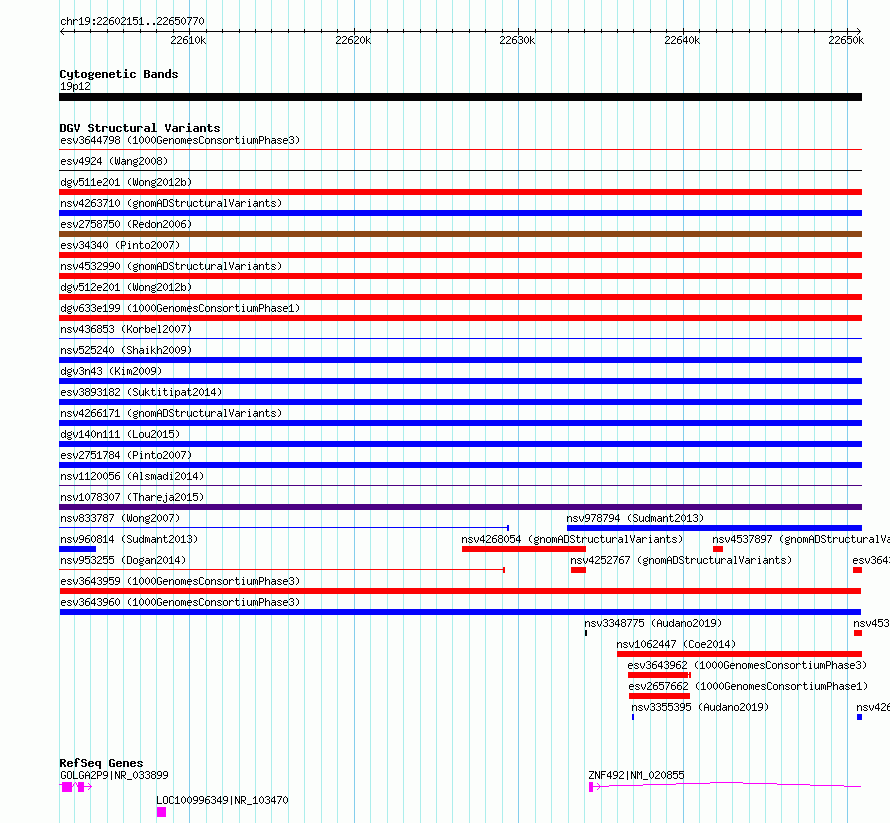The width and height of the screenshot is (890, 823).
Task: Select the brown esv2758750 (Redon2006) bar
Action: pyautogui.click(x=460, y=234)
